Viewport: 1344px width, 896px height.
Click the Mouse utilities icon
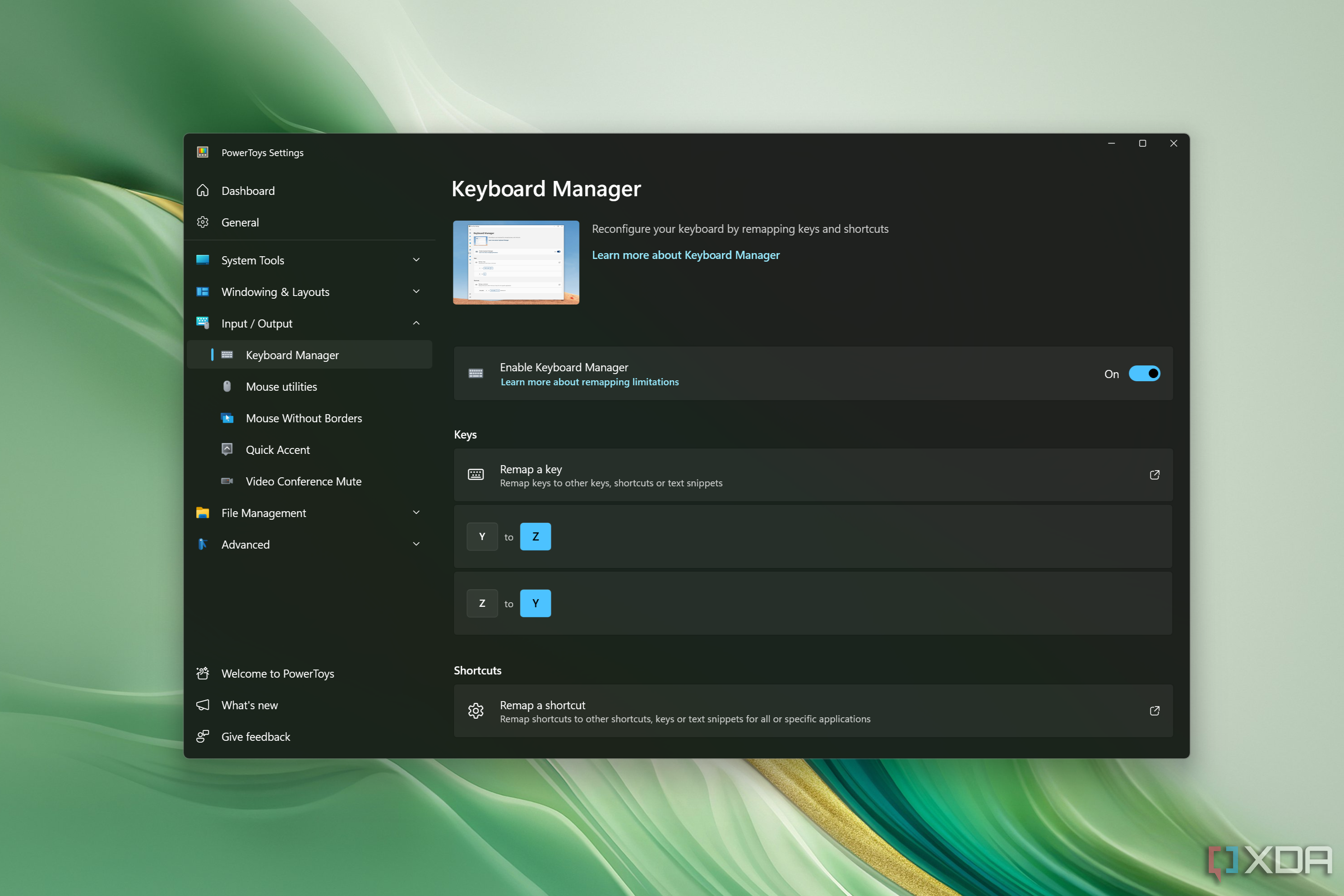(227, 386)
